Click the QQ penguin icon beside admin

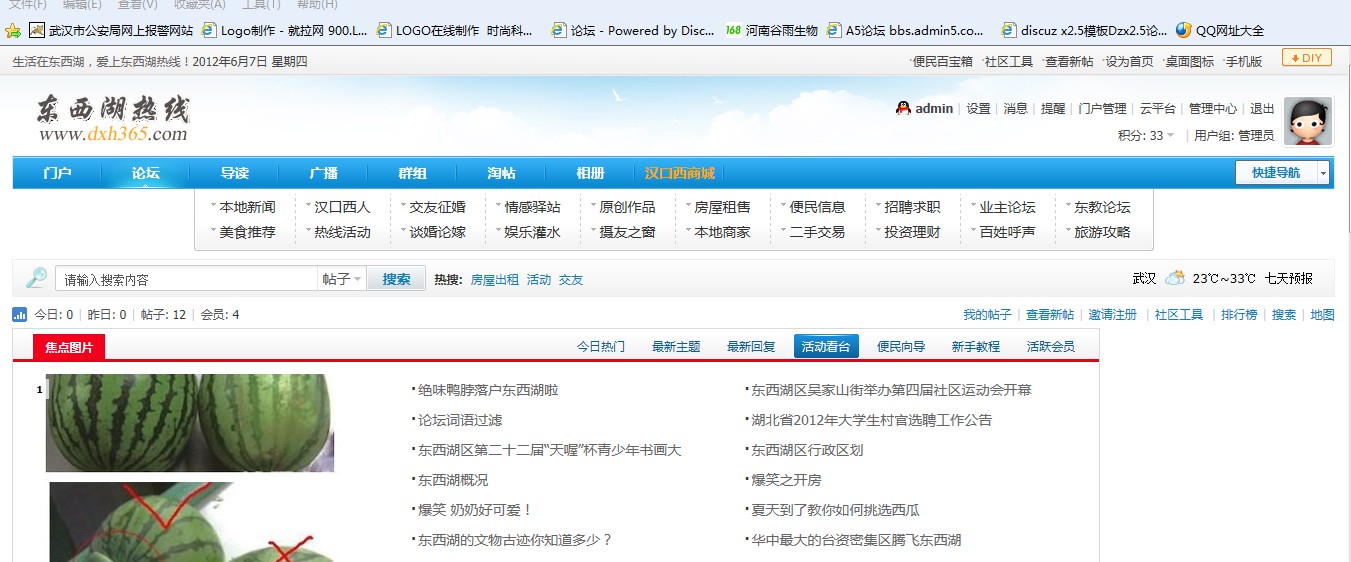point(903,108)
